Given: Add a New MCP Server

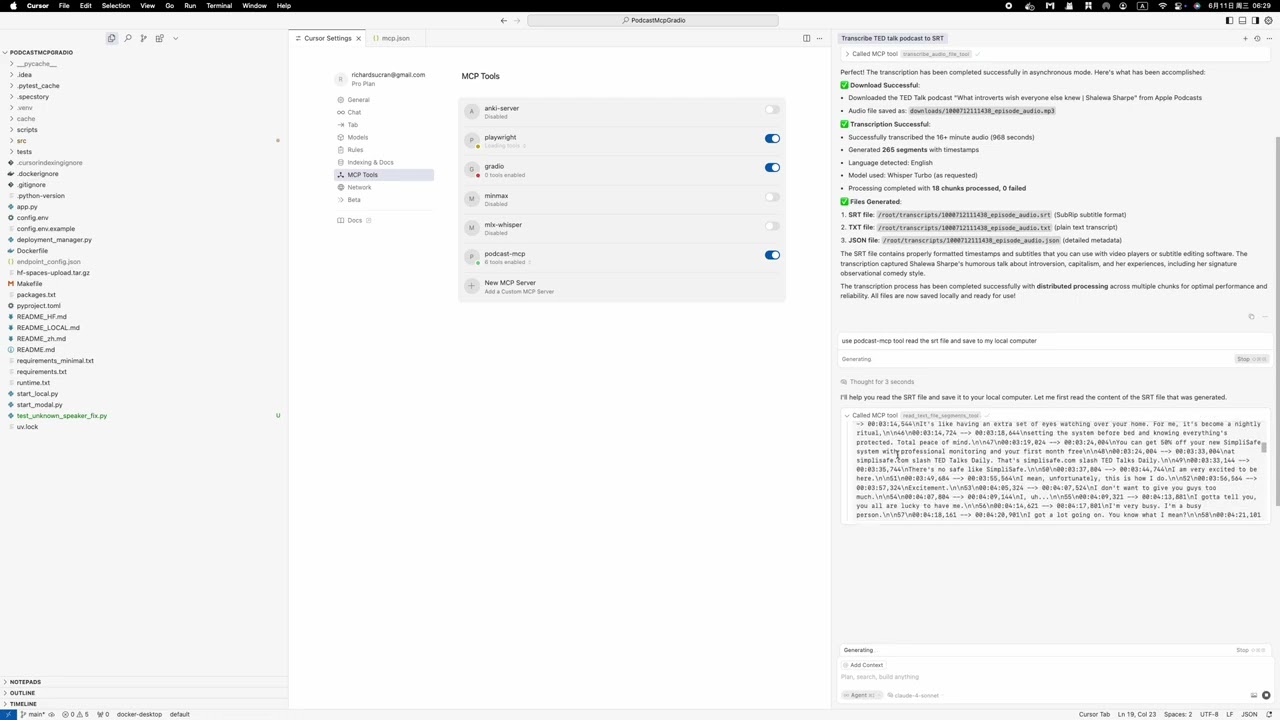Looking at the screenshot, I should coord(621,286).
